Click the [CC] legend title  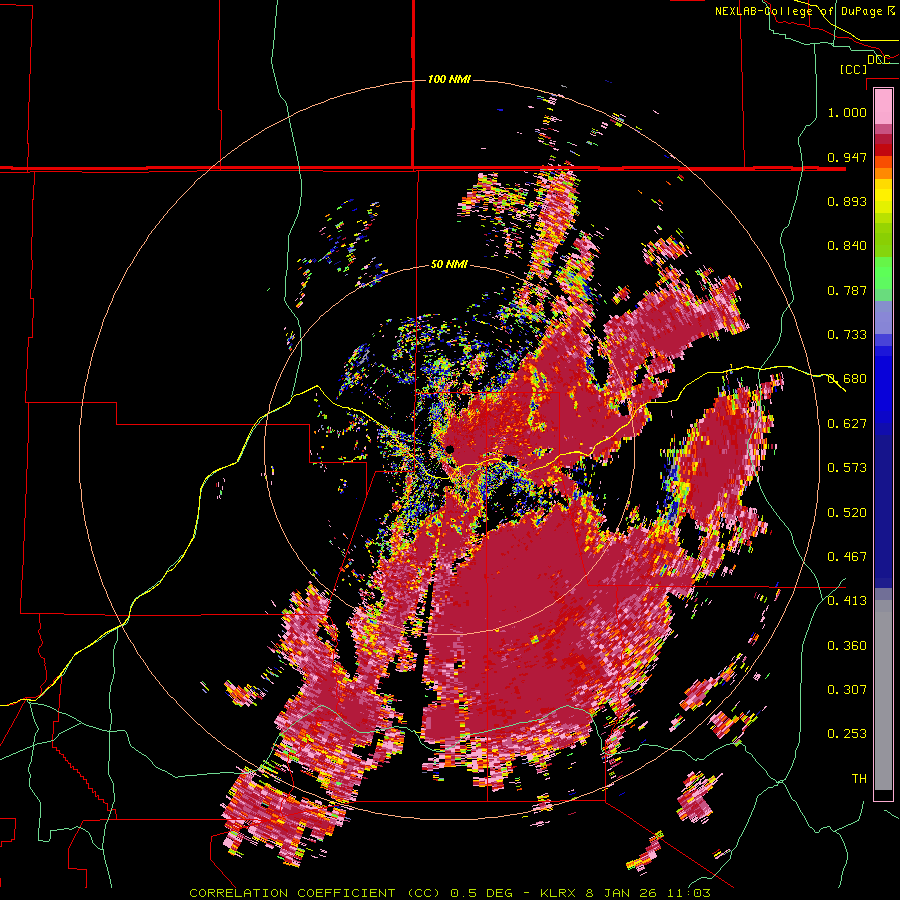point(853,69)
